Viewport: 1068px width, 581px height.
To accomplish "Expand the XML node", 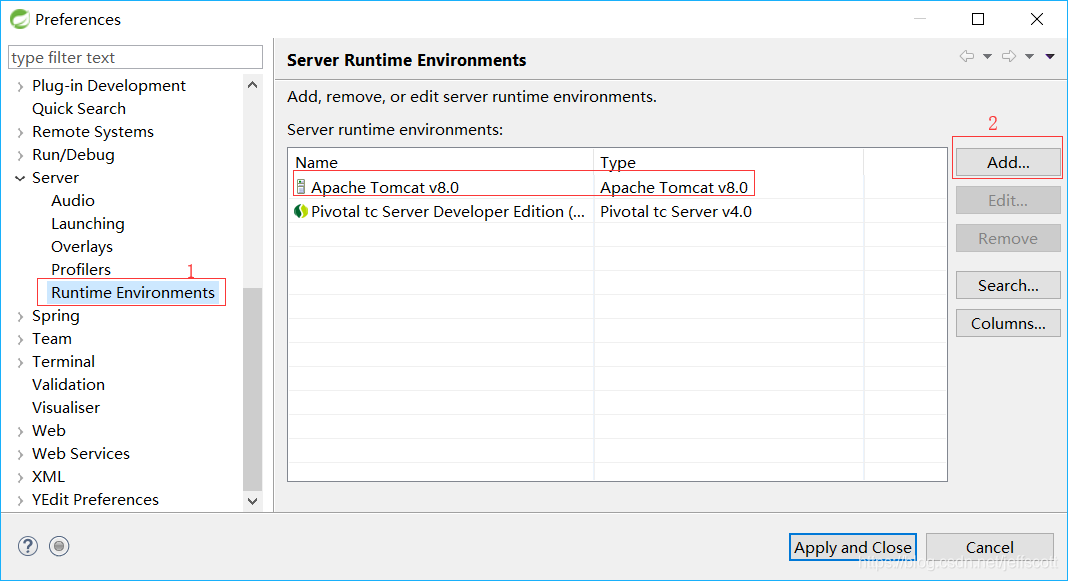I will 20,478.
